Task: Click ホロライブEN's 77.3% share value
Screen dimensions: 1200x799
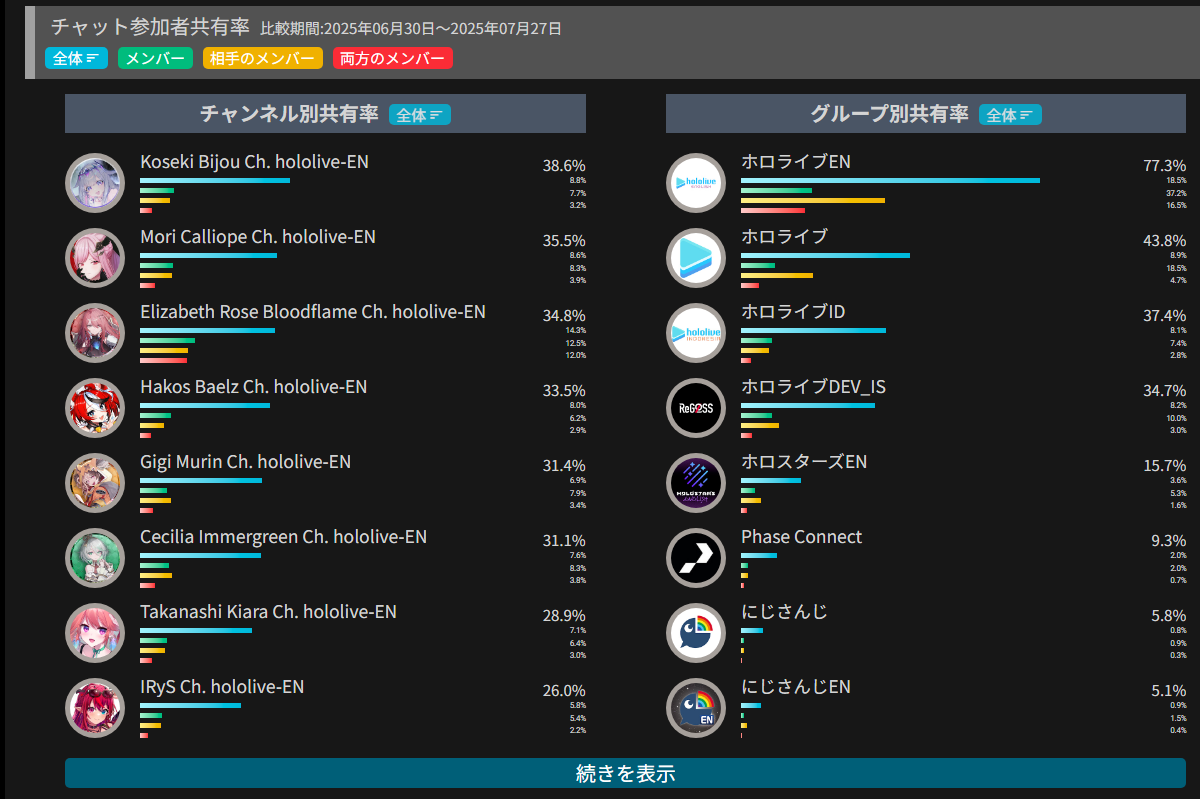Action: tap(1165, 165)
